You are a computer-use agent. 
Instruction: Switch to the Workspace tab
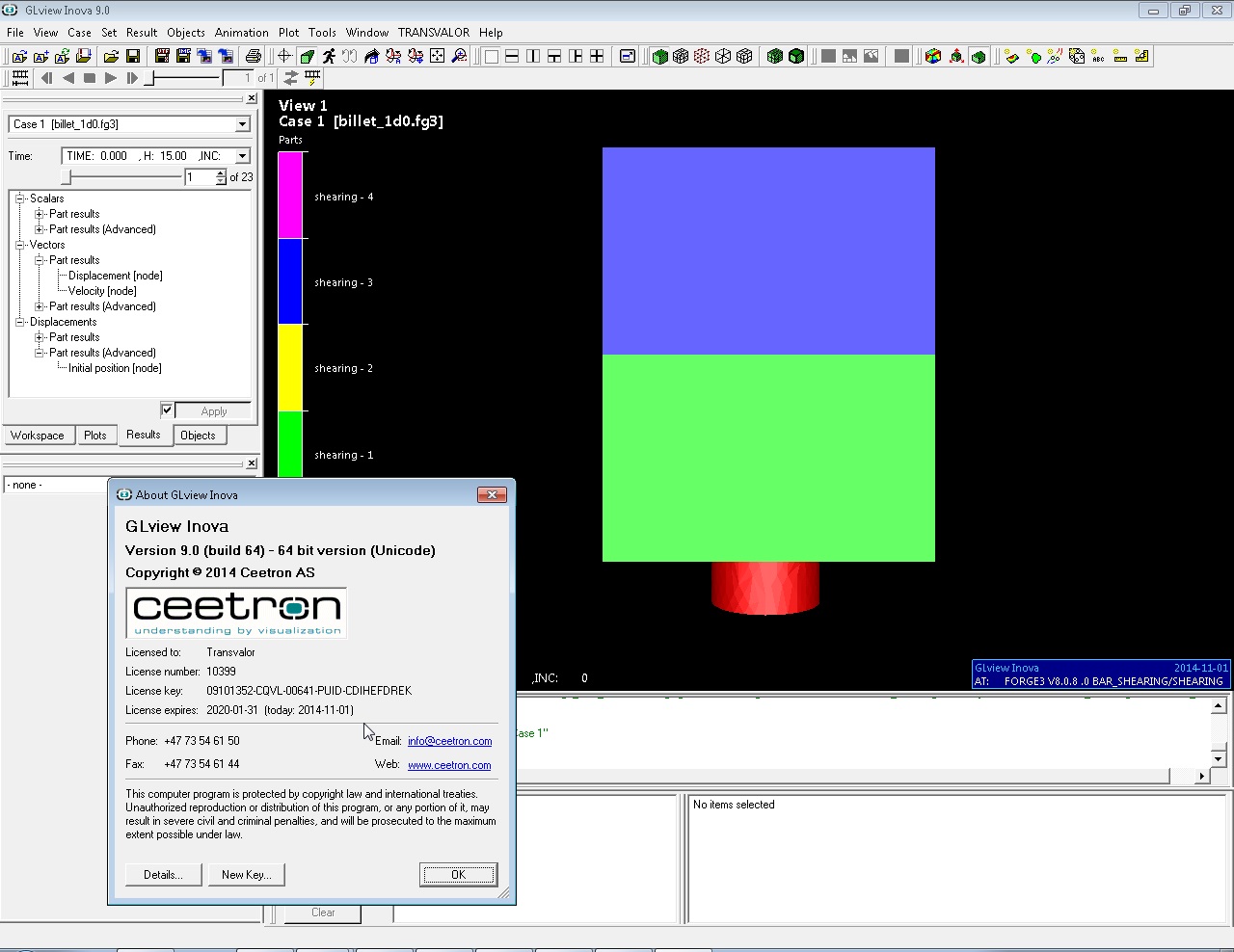38,436
